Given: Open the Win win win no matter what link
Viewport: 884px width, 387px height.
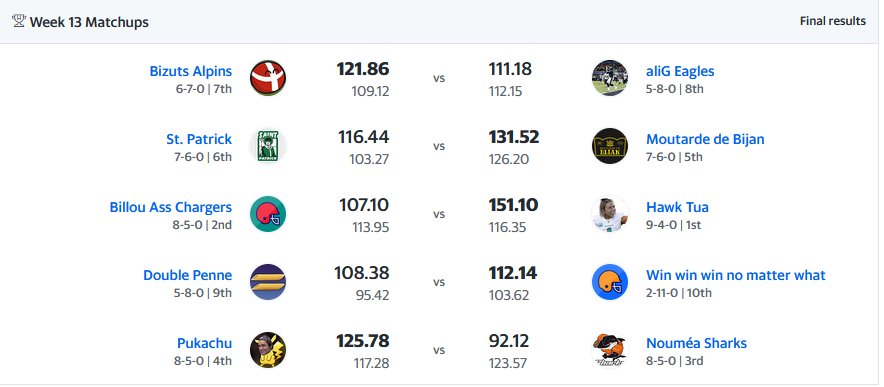Looking at the screenshot, I should coord(736,275).
